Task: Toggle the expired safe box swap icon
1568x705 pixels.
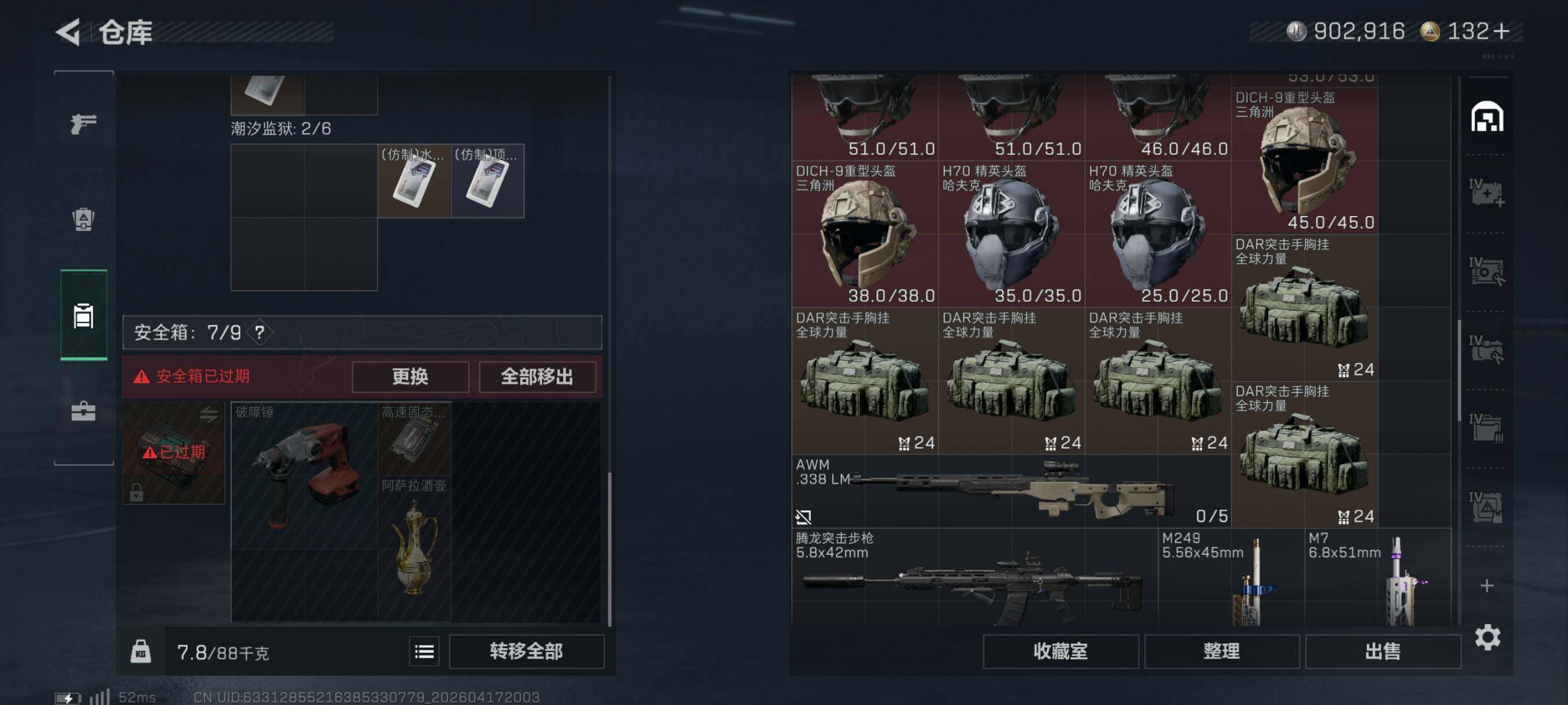Action: 208,414
